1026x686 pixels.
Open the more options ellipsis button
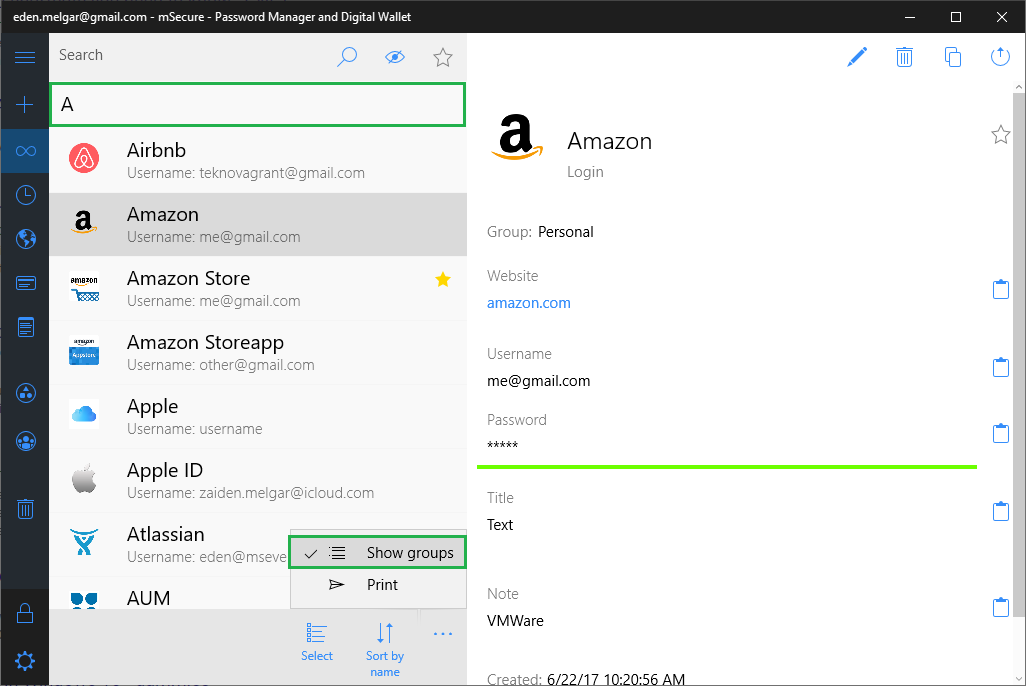[443, 634]
